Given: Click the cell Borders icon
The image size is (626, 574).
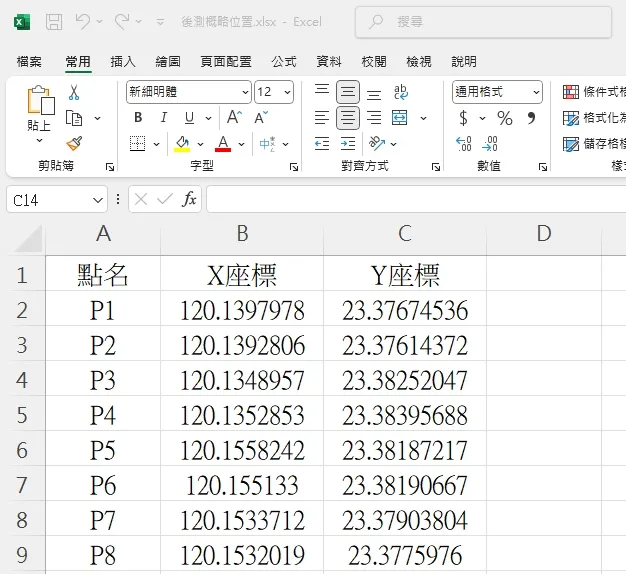Looking at the screenshot, I should pos(137,144).
